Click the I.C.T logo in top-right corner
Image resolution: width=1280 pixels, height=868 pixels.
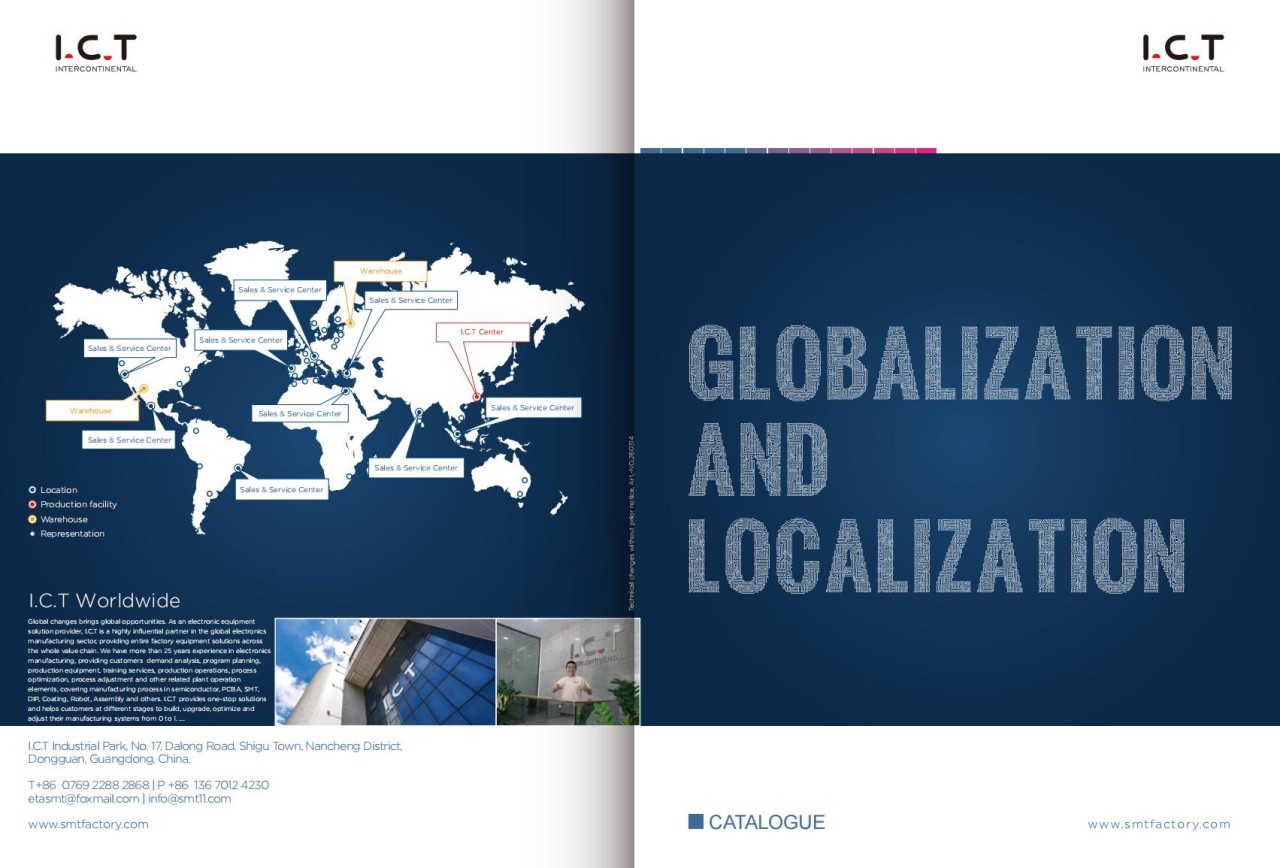(1183, 51)
